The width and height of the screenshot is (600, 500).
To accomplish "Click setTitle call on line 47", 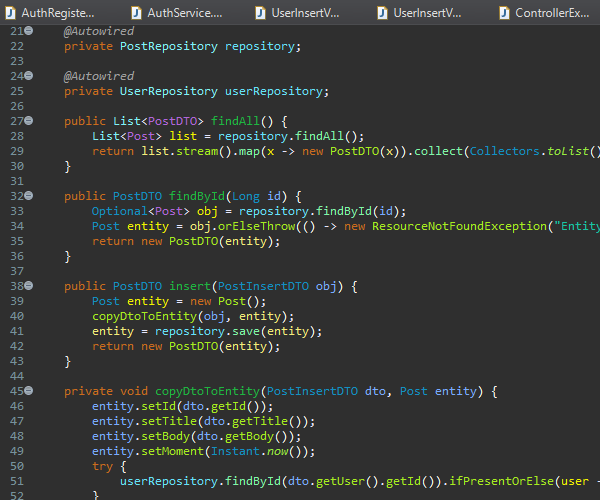I will point(169,422).
